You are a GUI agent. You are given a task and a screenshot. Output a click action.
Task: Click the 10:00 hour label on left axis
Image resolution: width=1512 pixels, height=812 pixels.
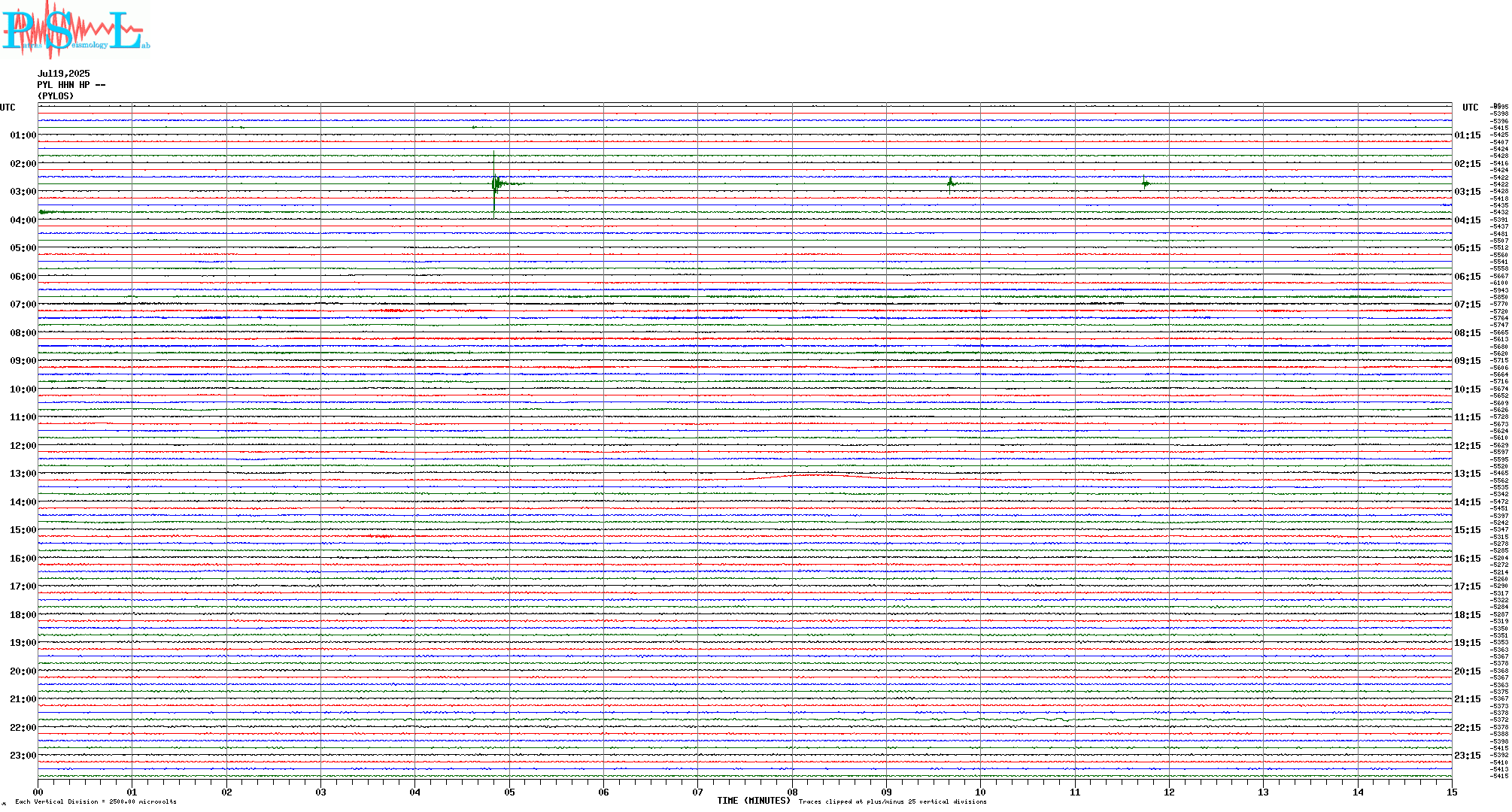23,389
